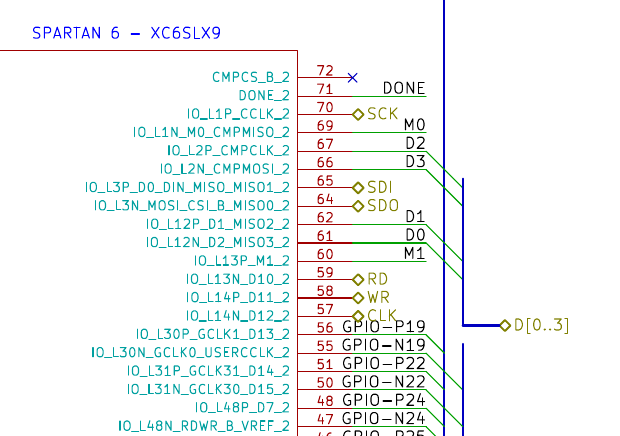Click pin name IO_L2N_CMPMOSI_2

click(x=225, y=169)
